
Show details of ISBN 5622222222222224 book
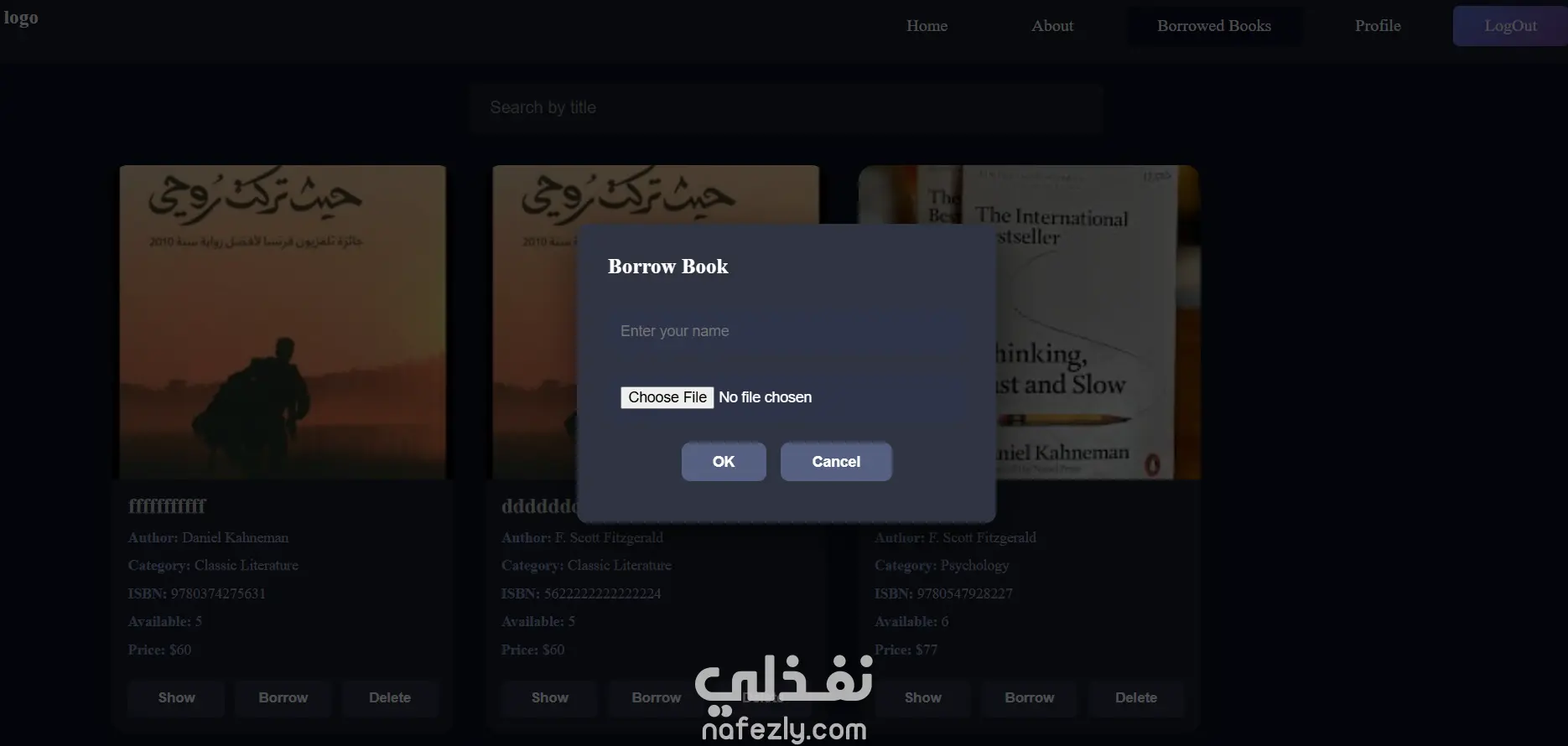pyautogui.click(x=550, y=697)
